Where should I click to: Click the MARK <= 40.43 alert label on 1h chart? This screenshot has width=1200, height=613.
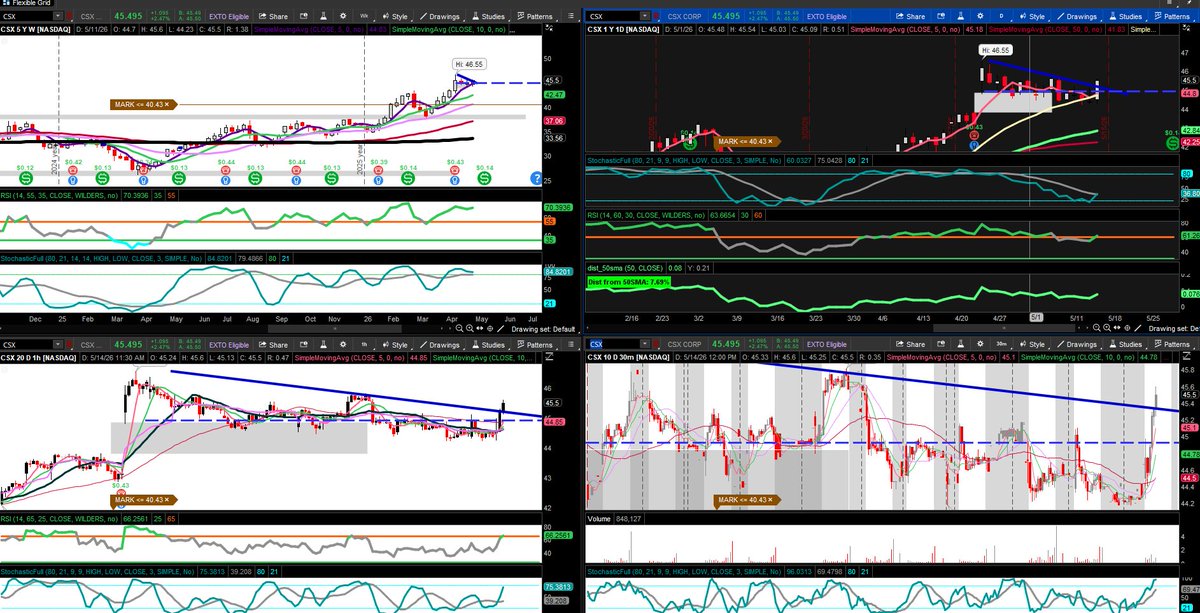pyautogui.click(x=145, y=499)
